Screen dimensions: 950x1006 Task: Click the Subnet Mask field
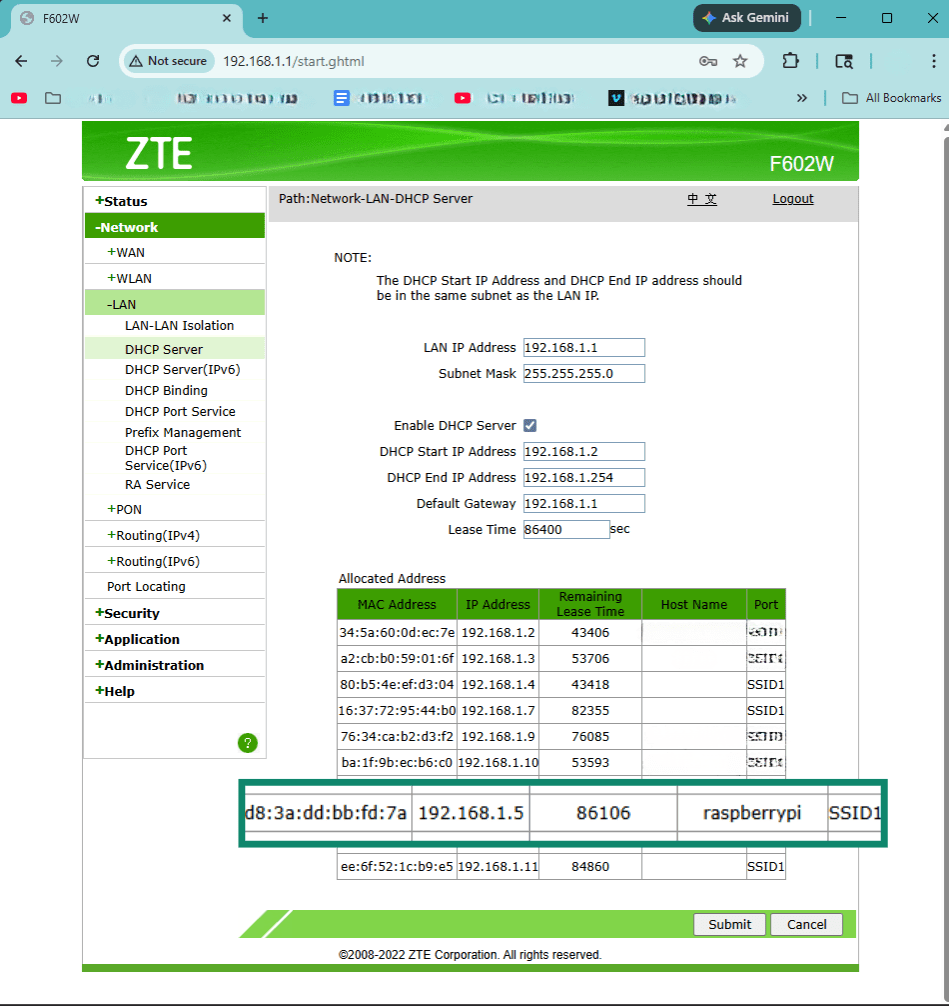coord(584,373)
